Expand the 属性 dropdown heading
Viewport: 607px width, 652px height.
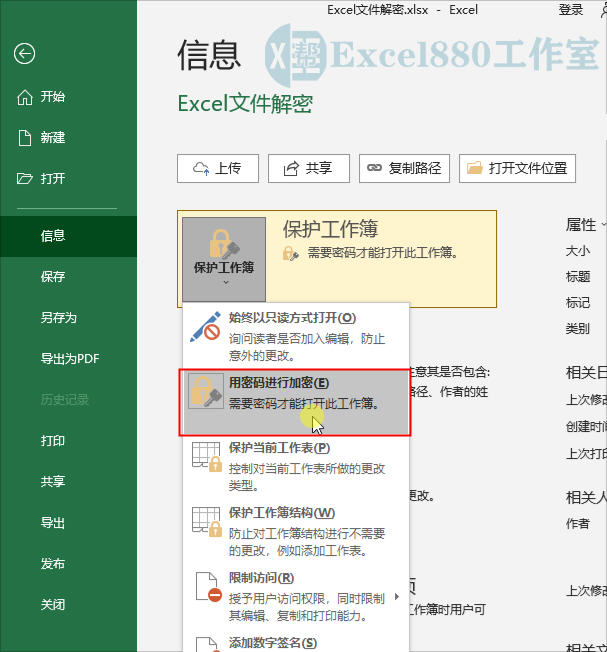pyautogui.click(x=586, y=225)
